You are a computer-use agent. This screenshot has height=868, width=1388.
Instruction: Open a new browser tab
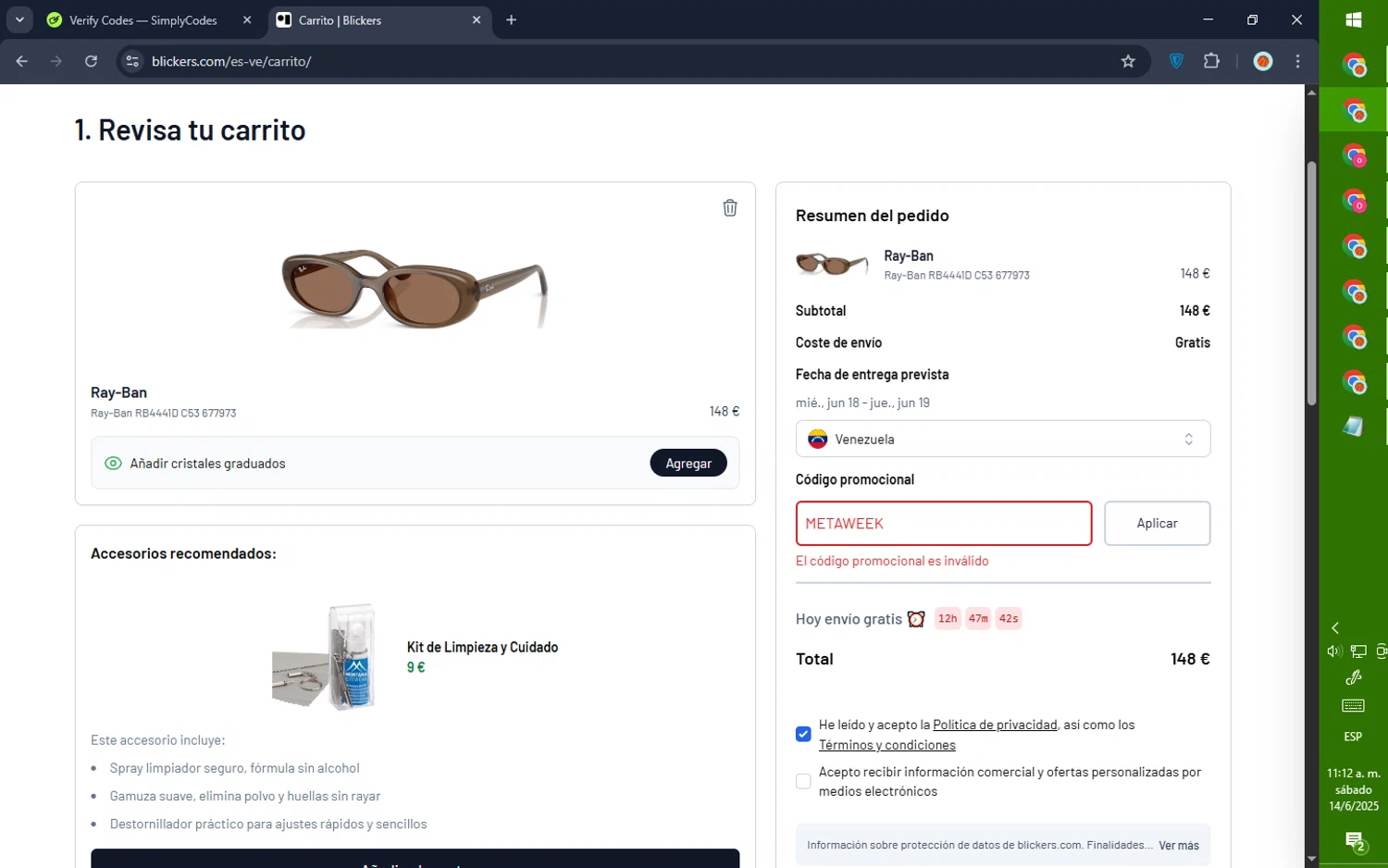(511, 19)
